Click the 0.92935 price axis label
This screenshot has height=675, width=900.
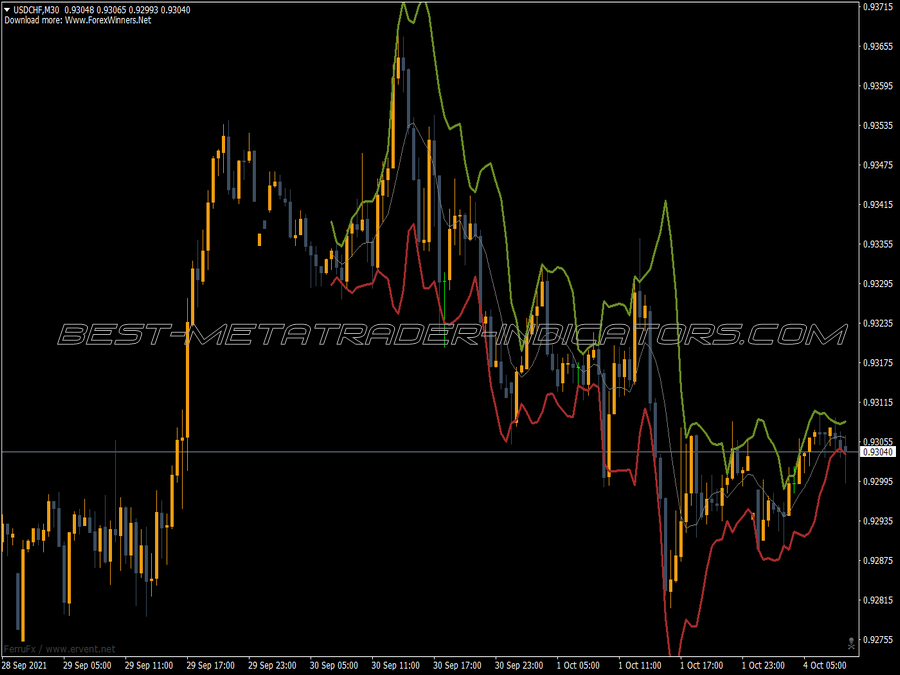(878, 521)
